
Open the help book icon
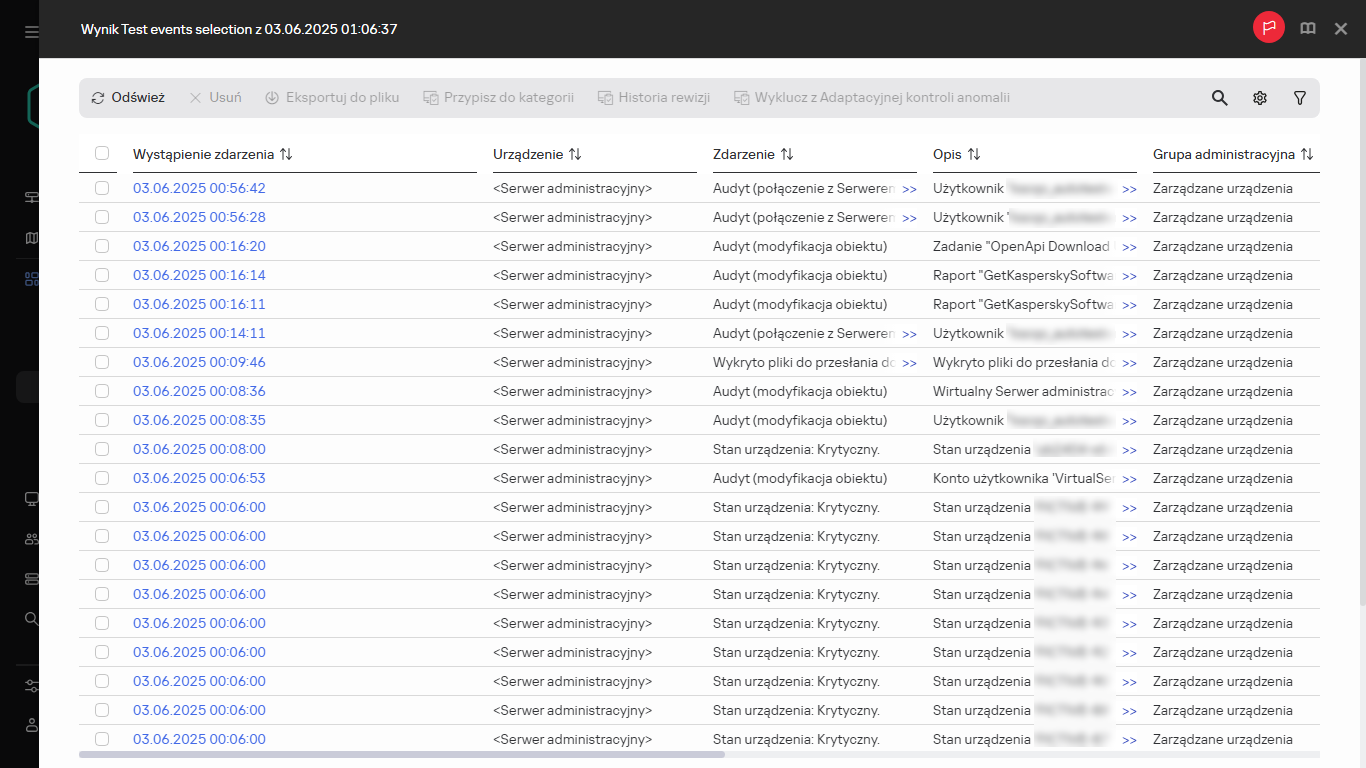(1307, 29)
